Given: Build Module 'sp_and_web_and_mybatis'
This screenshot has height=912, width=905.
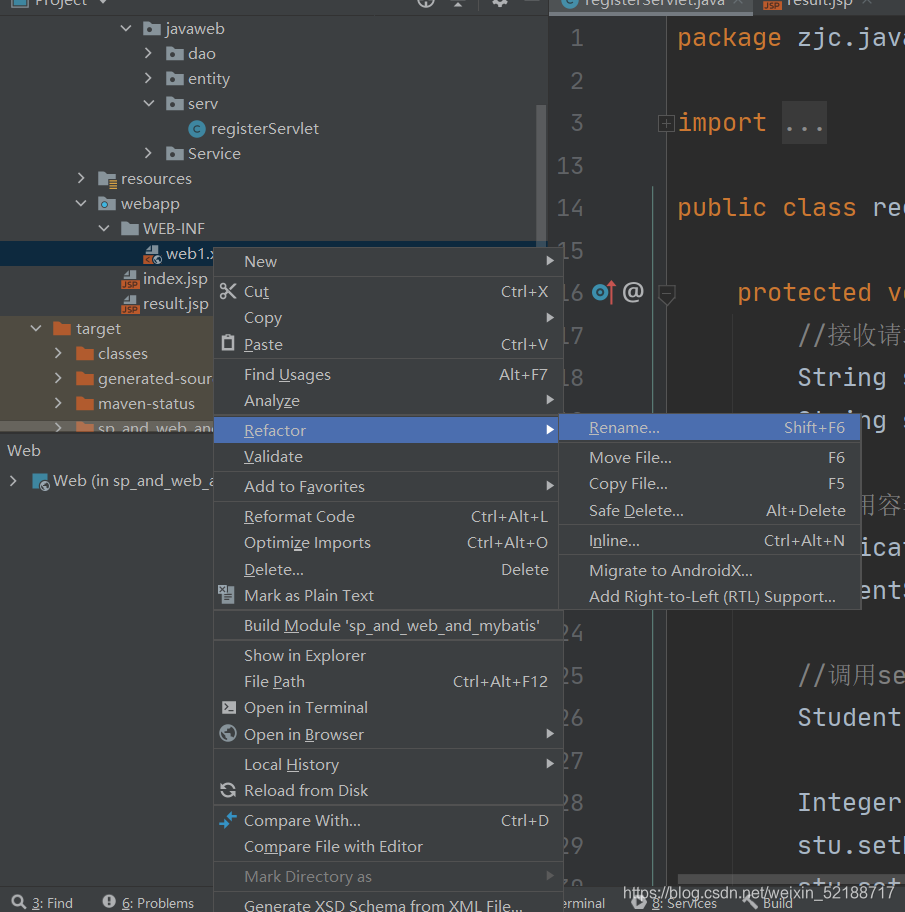Looking at the screenshot, I should click(388, 625).
